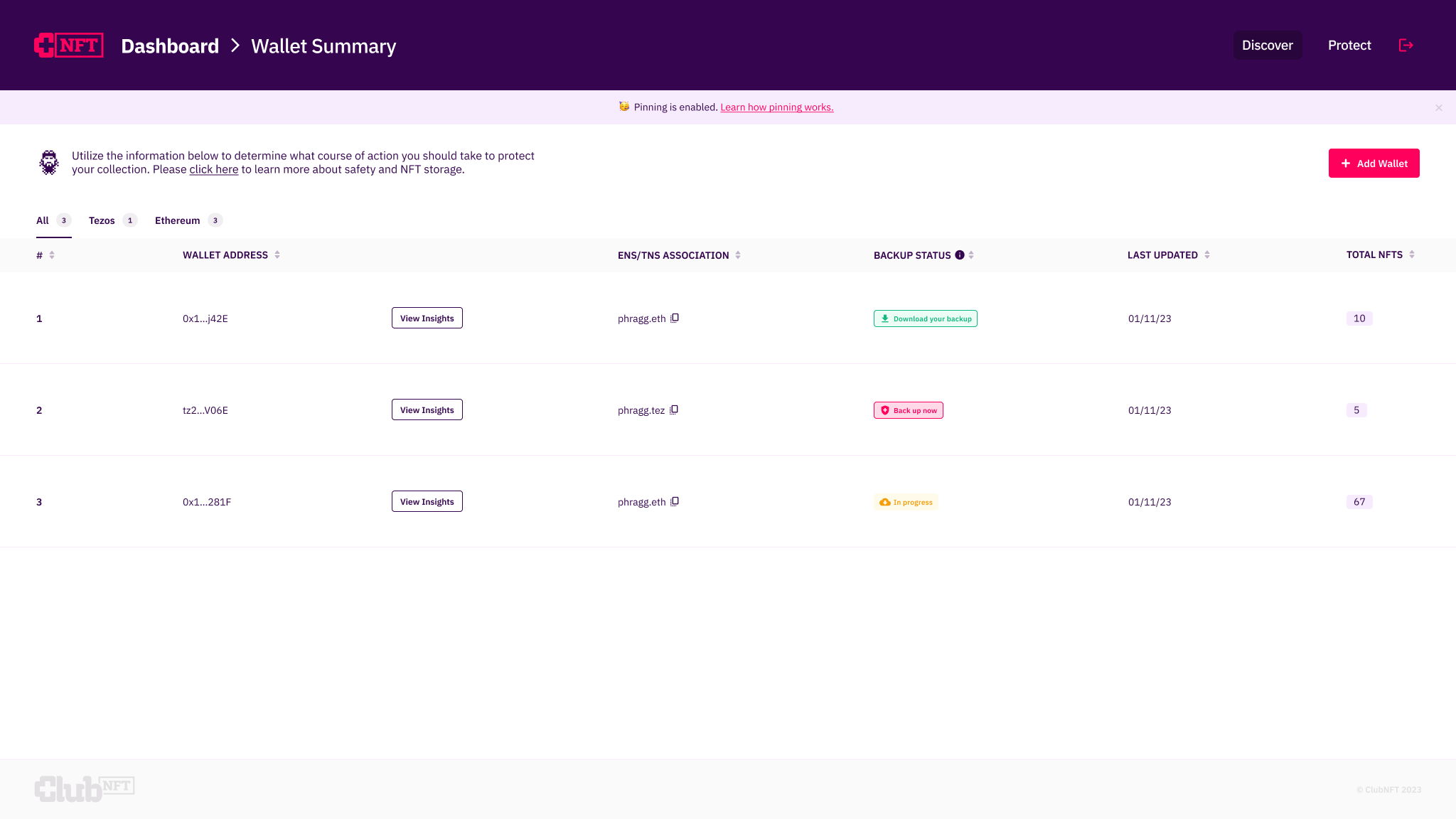Copy phragg.eth for wallet 0x1...j42E

[675, 318]
